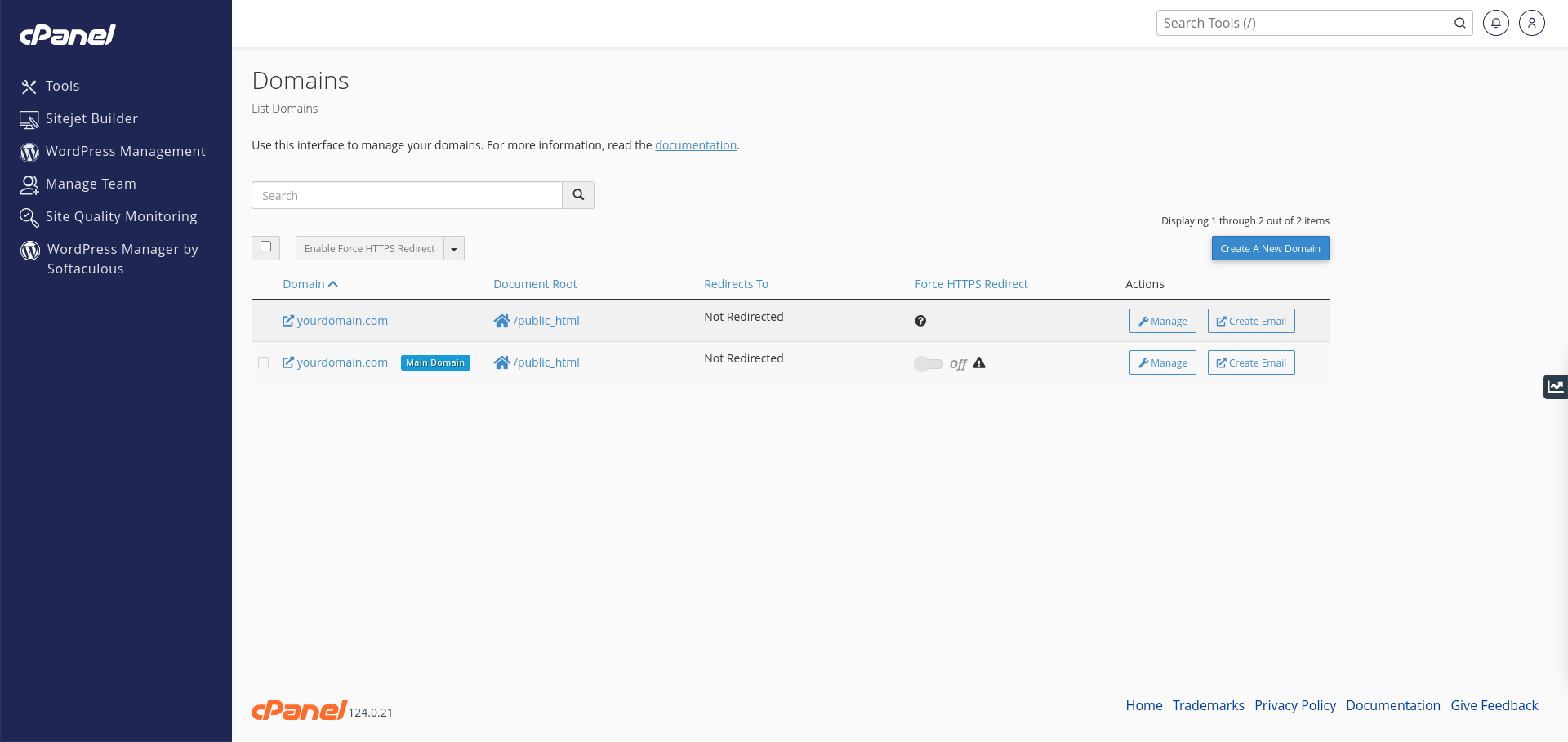Sort by Document Root column
Screen dimensions: 1568x742
(535, 284)
